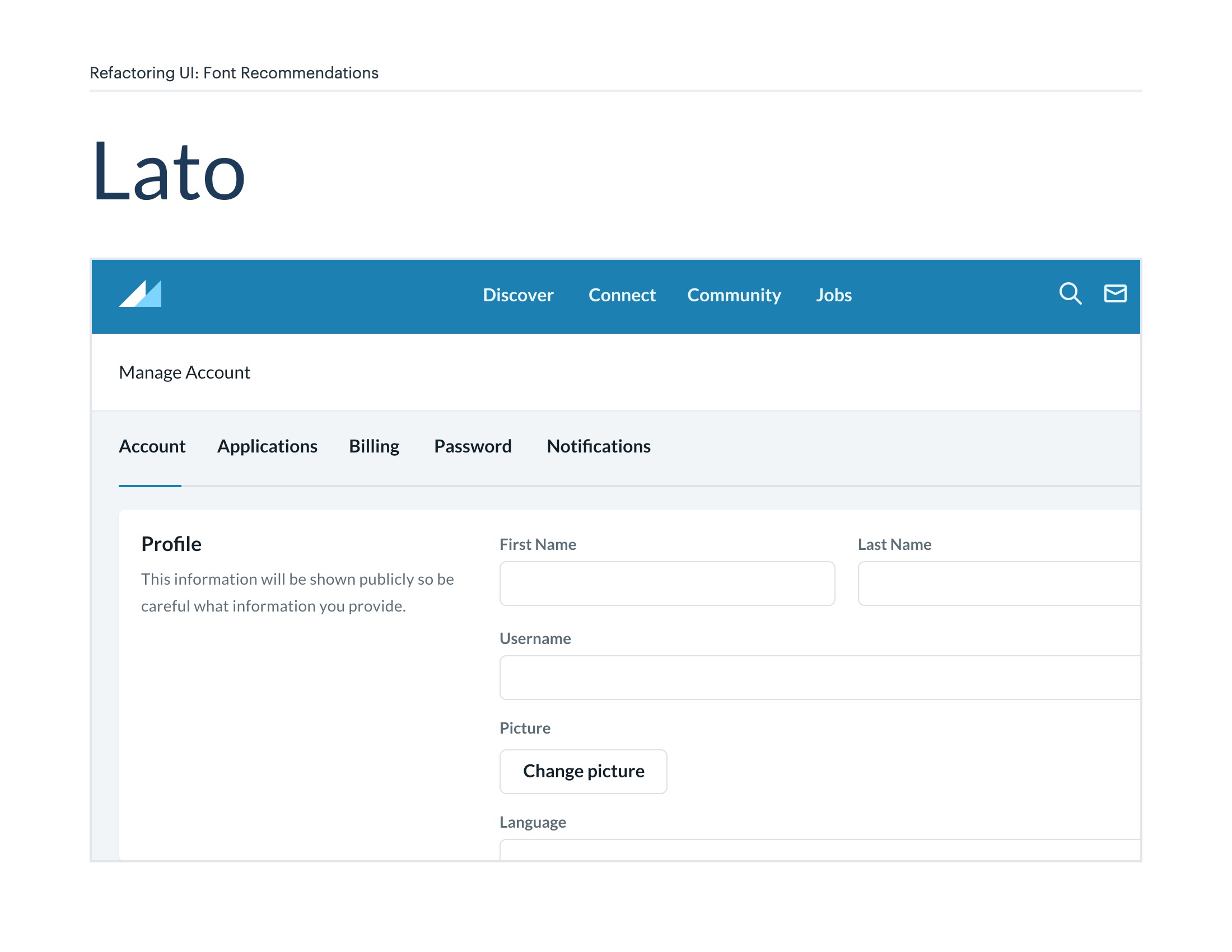Open the Language select field

click(x=819, y=850)
